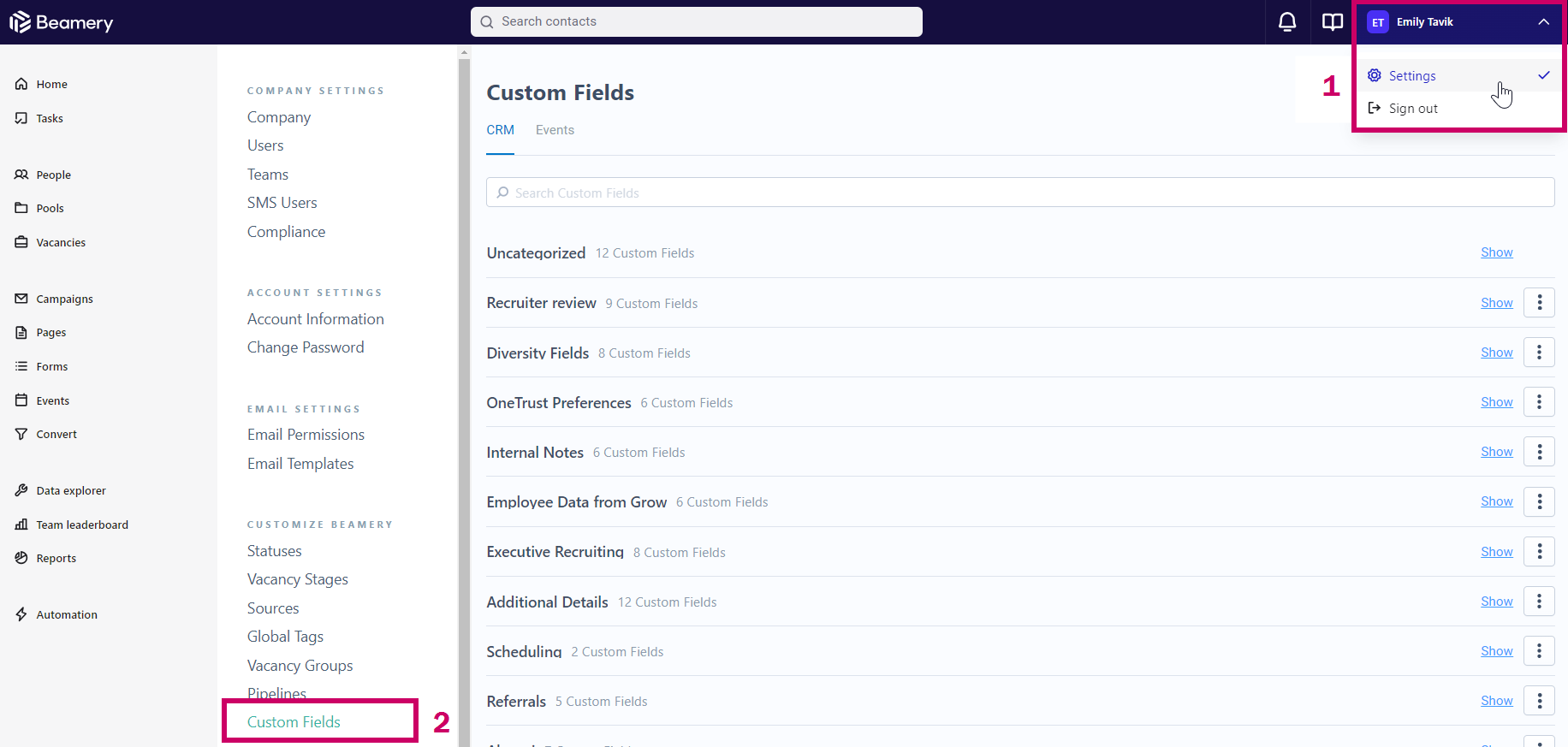Open Account Information page
Screen dimensions: 1568x747
[316, 319]
